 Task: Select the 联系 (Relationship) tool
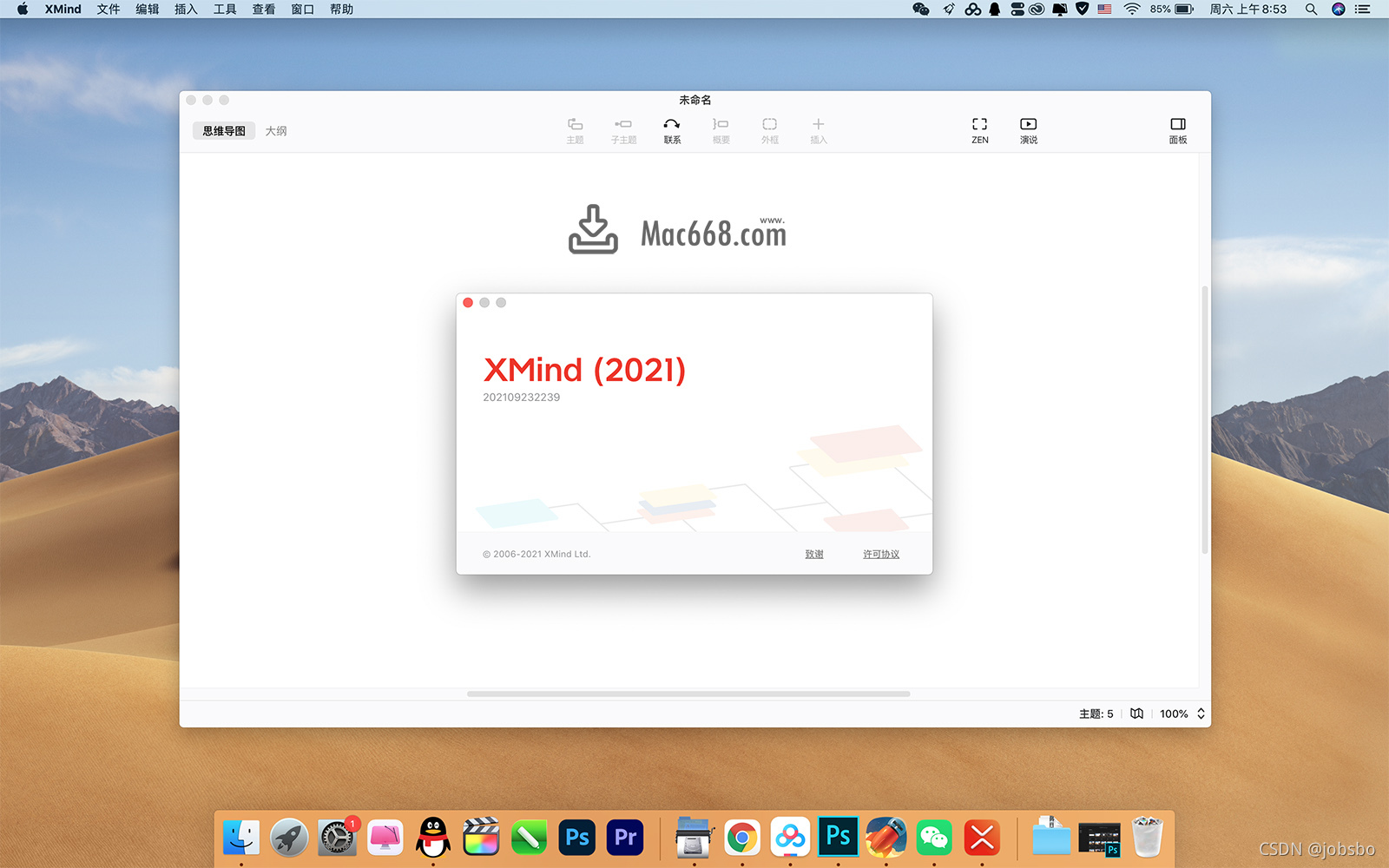pyautogui.click(x=672, y=130)
